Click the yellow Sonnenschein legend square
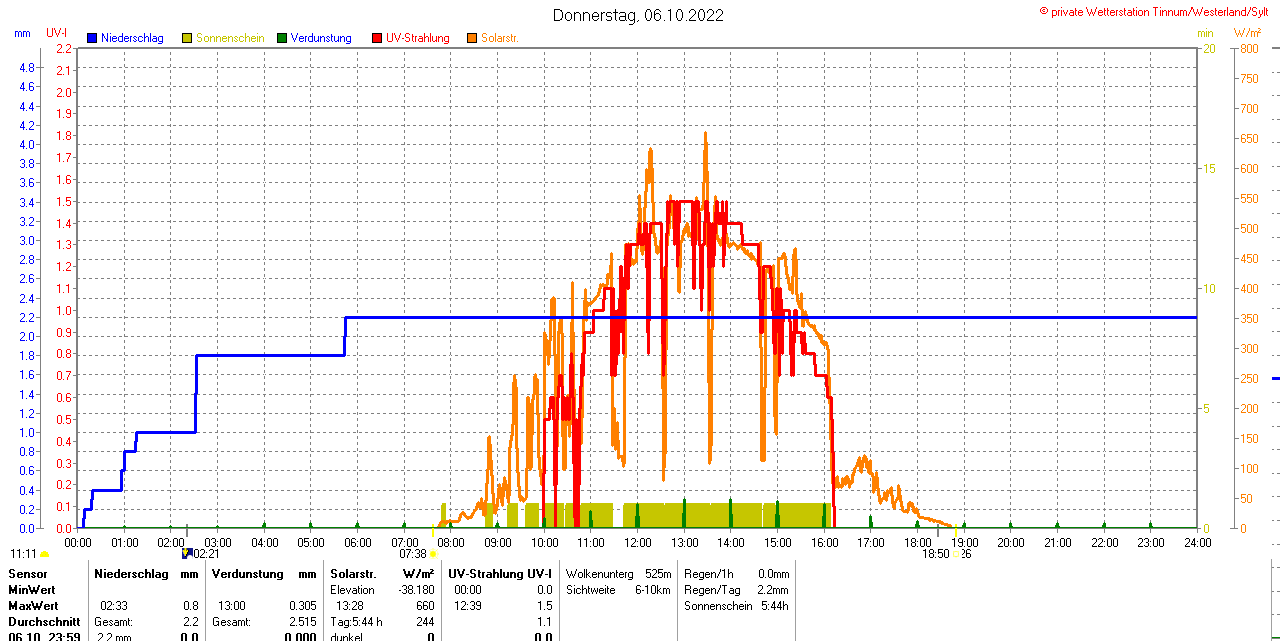 (x=187, y=38)
